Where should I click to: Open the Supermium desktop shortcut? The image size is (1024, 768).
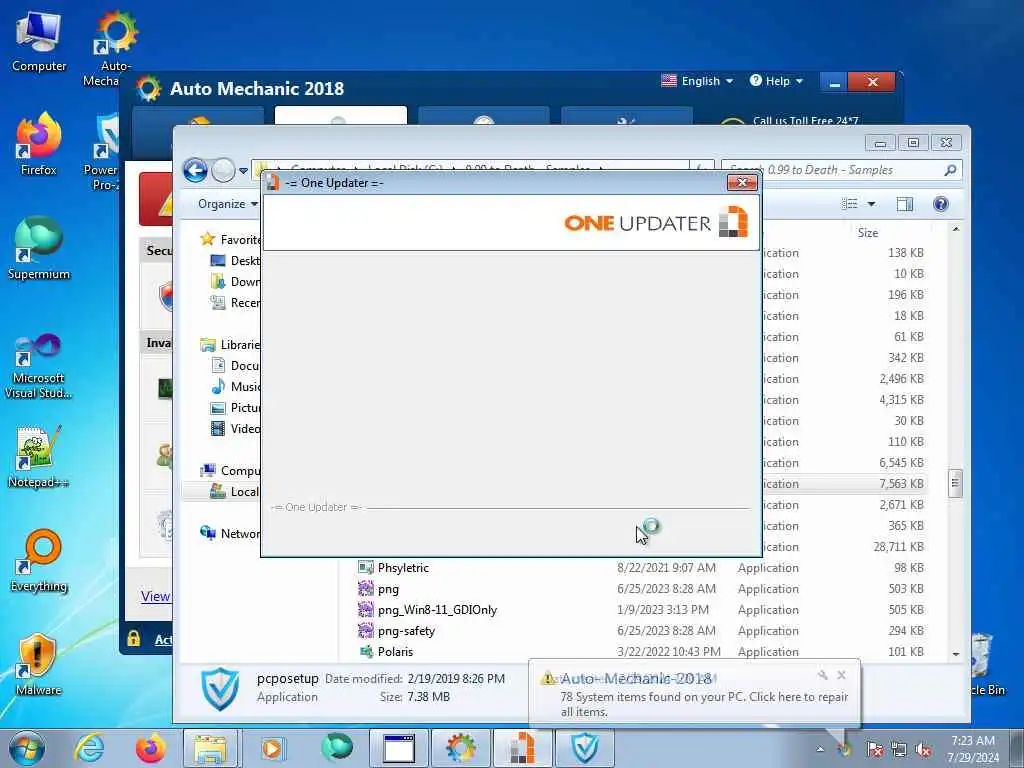[x=39, y=248]
